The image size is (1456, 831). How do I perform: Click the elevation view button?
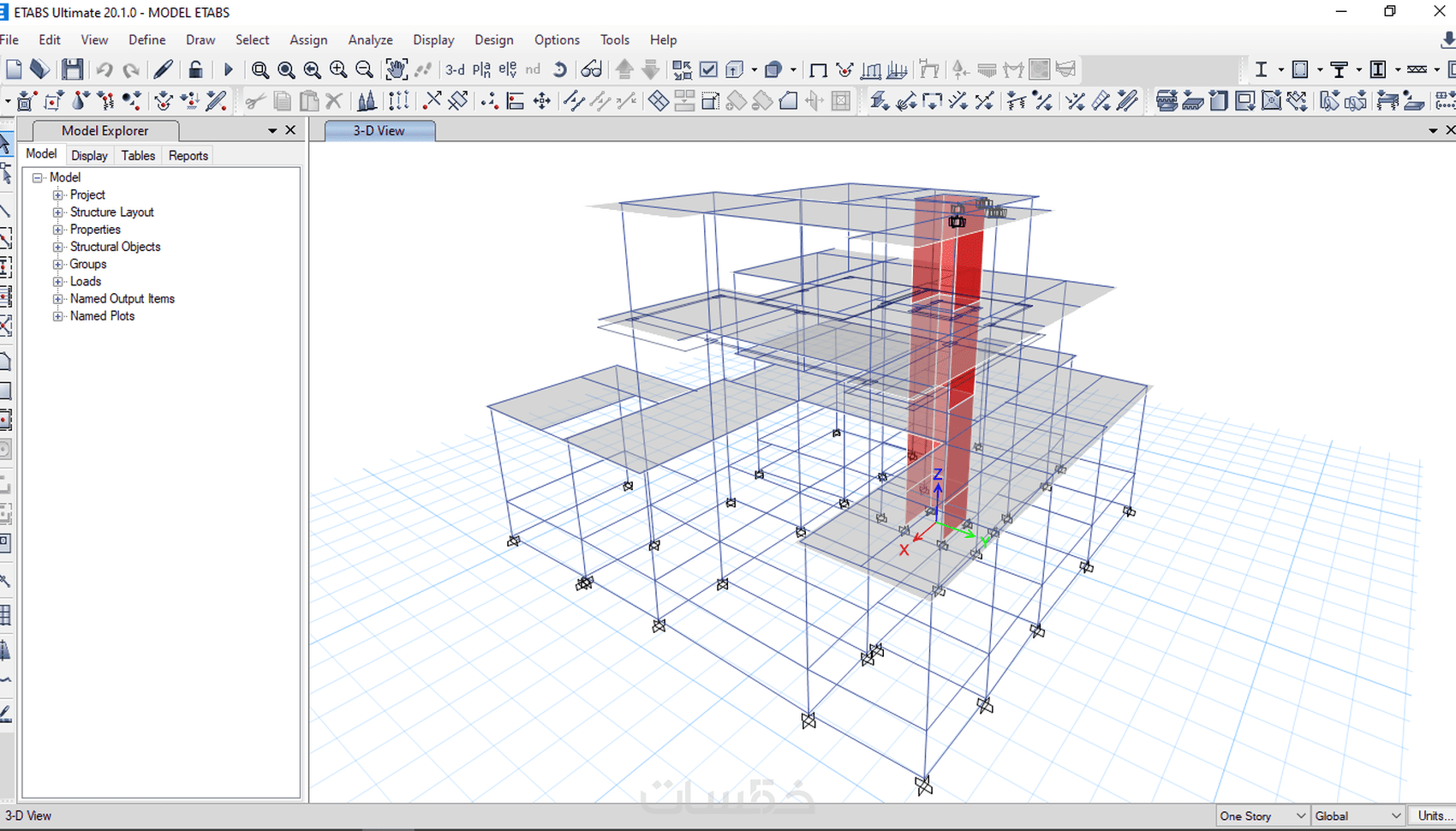[508, 70]
